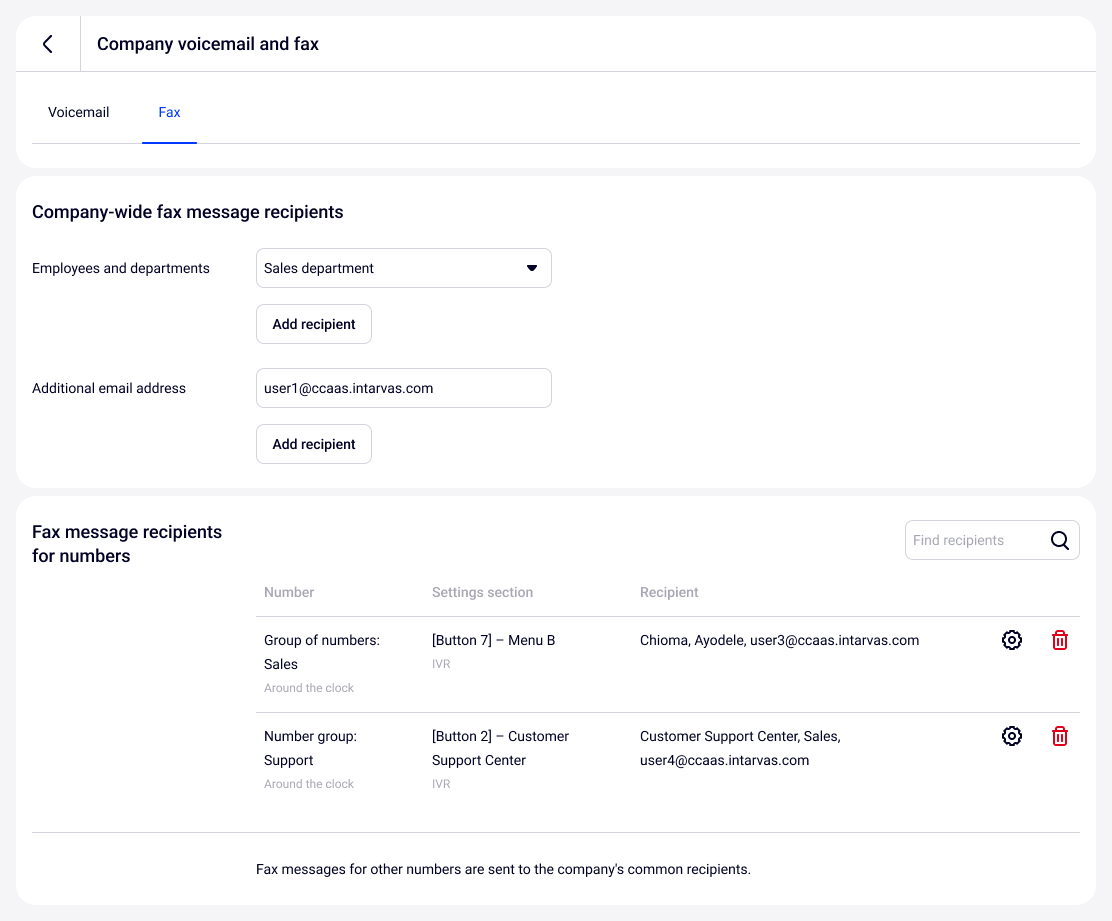The height and width of the screenshot is (921, 1112).
Task: Click Add recipient below the Sales department dropdown
Action: click(x=314, y=324)
